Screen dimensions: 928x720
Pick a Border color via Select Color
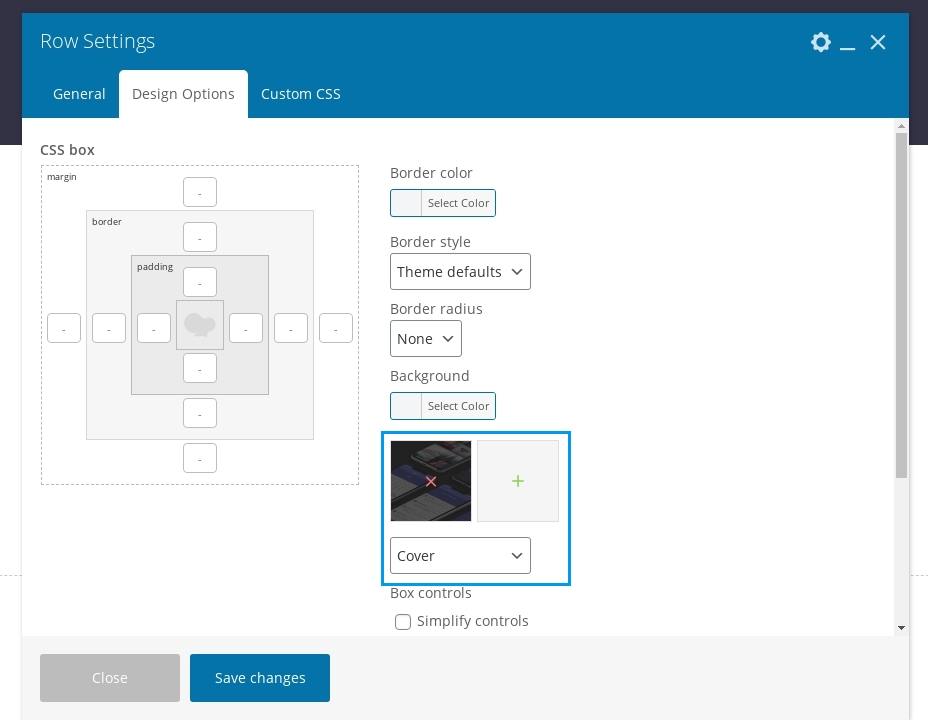pyautogui.click(x=443, y=203)
